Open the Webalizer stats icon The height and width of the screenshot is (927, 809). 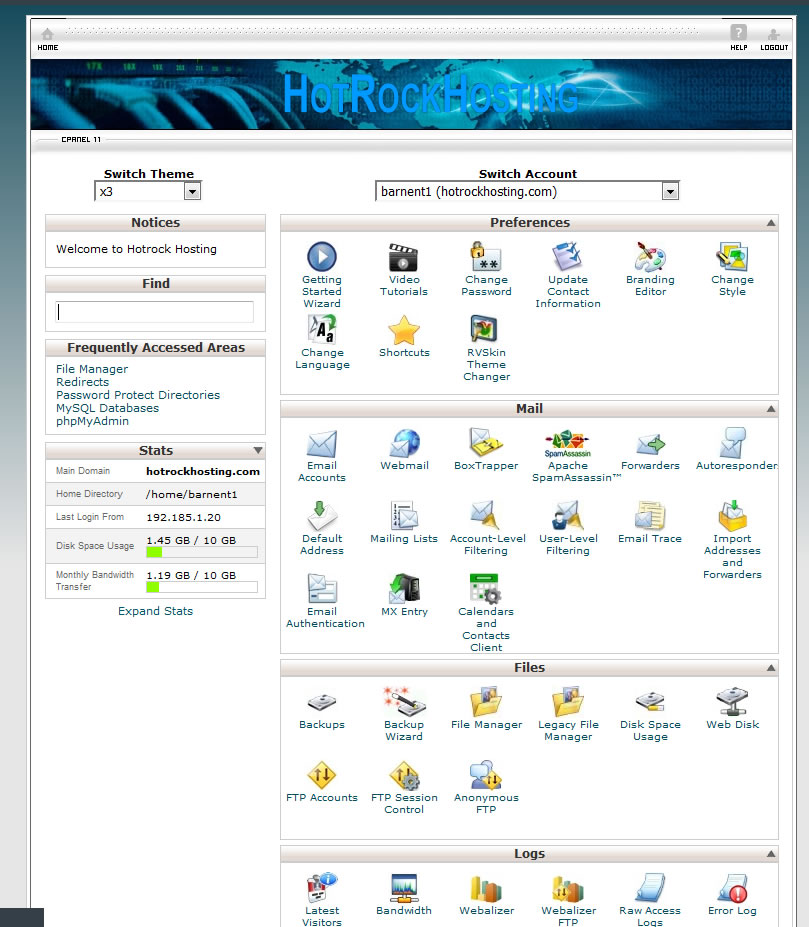(x=486, y=888)
